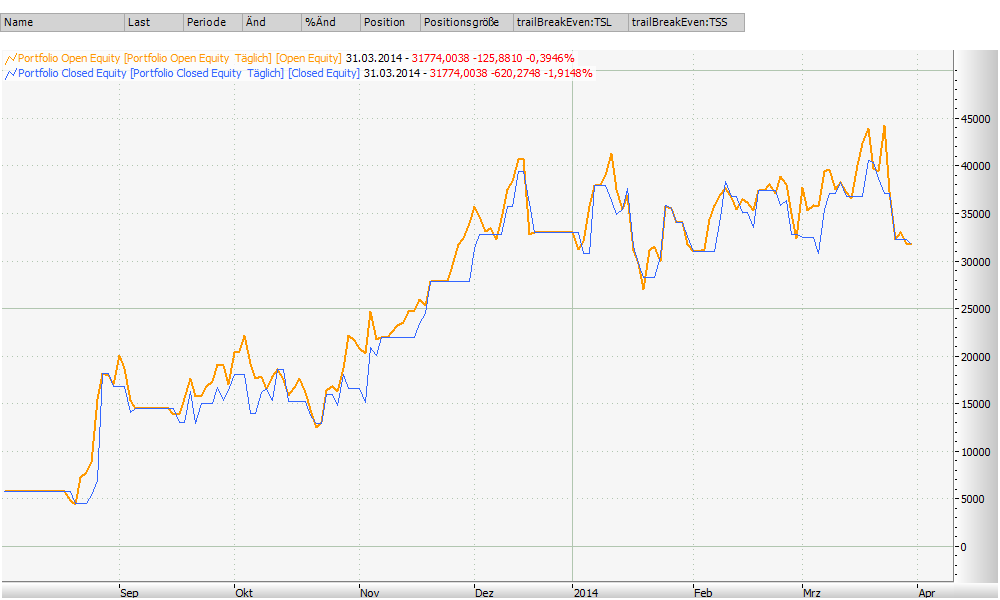Click the Nov marker on time axis
The image size is (1000, 600).
pyautogui.click(x=370, y=593)
